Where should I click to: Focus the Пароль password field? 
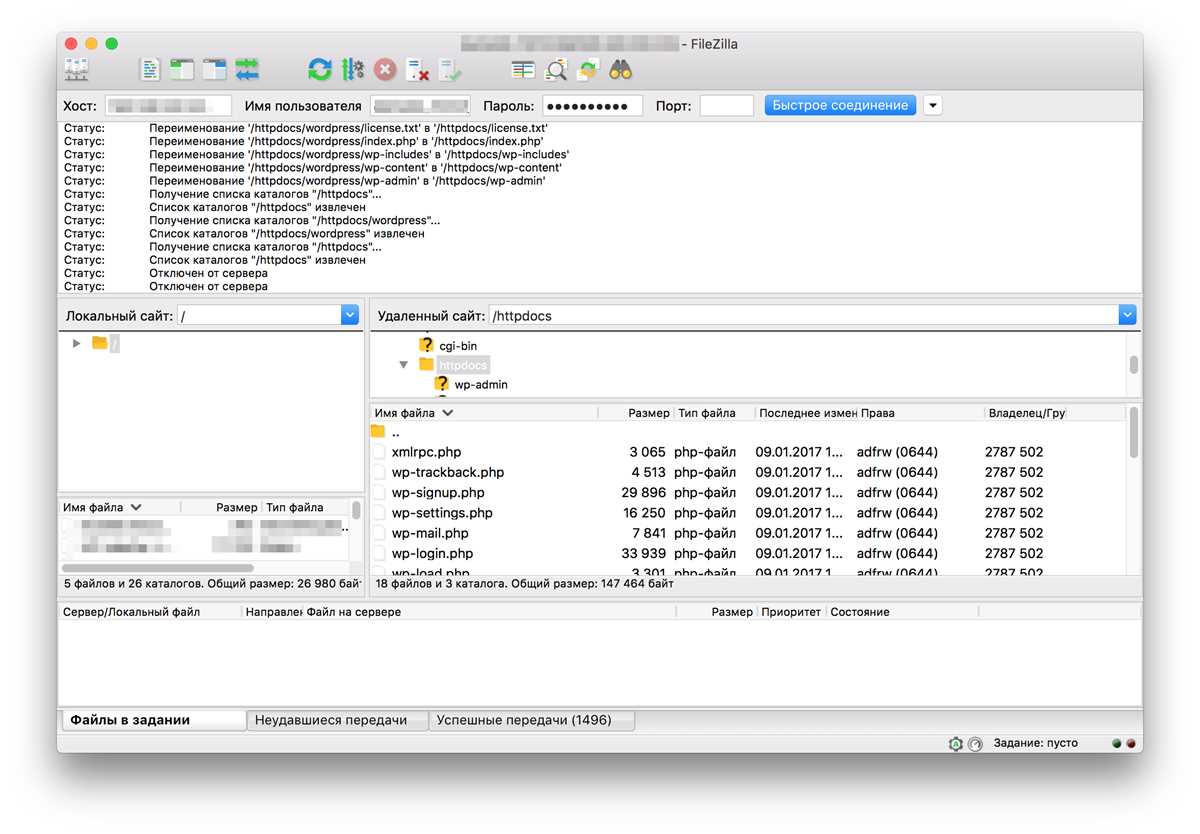(x=593, y=106)
